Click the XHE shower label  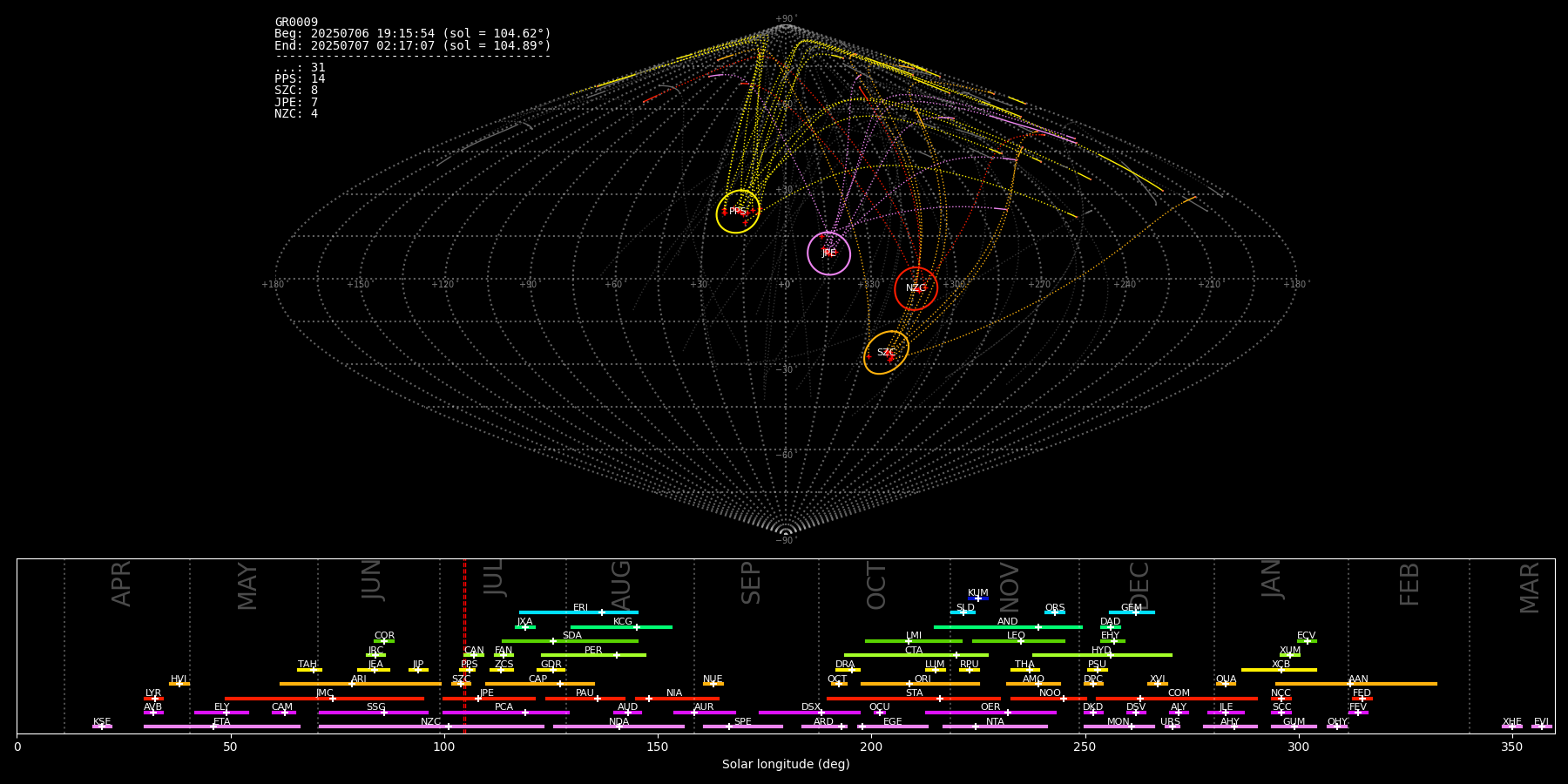[x=1512, y=722]
